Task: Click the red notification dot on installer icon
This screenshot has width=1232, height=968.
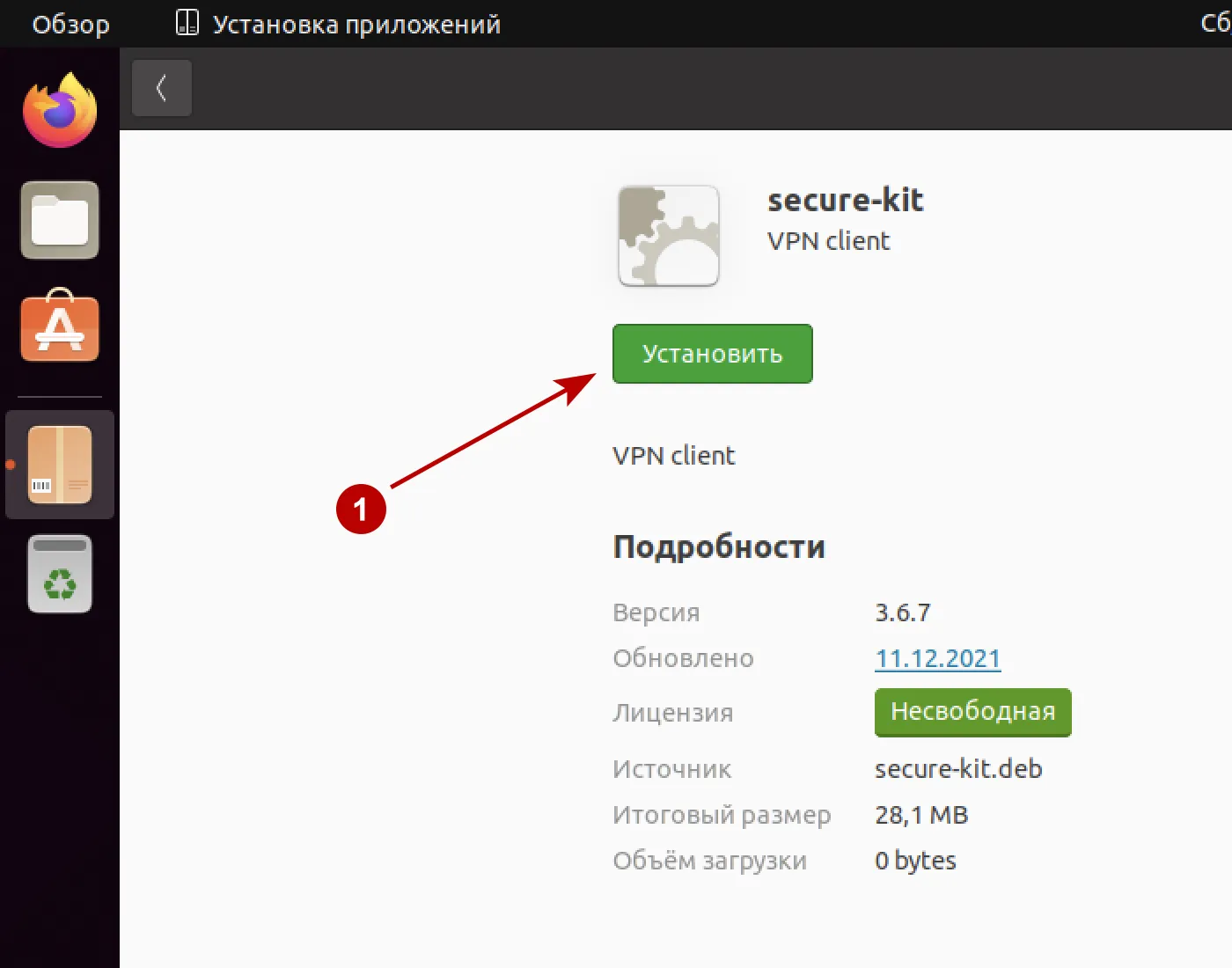Action: (x=10, y=464)
